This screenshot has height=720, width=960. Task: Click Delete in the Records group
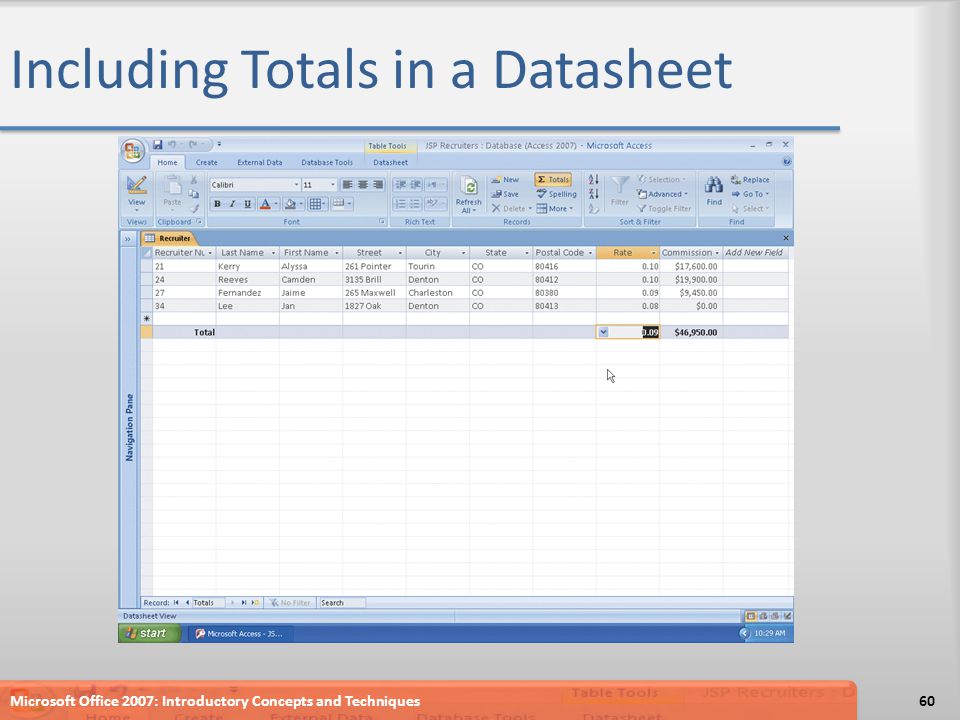coord(511,209)
